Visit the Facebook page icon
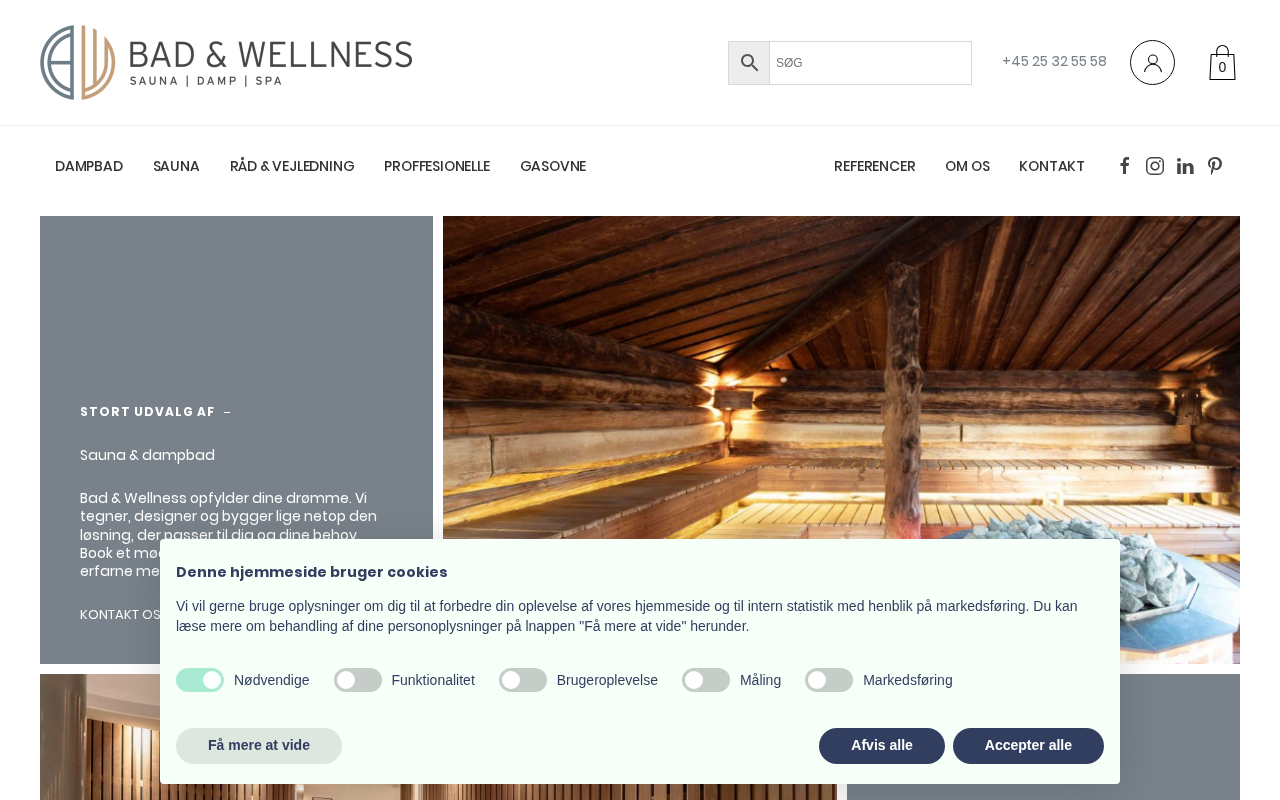The image size is (1280, 800). [1124, 166]
